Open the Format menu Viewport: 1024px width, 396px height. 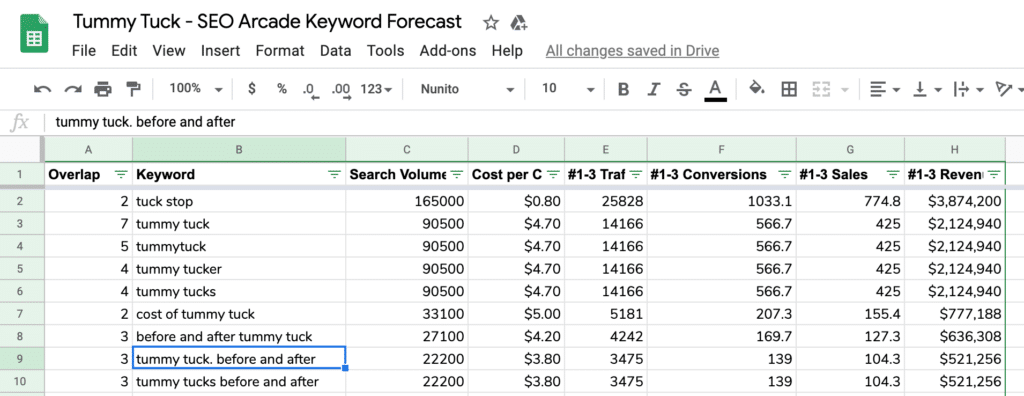280,50
